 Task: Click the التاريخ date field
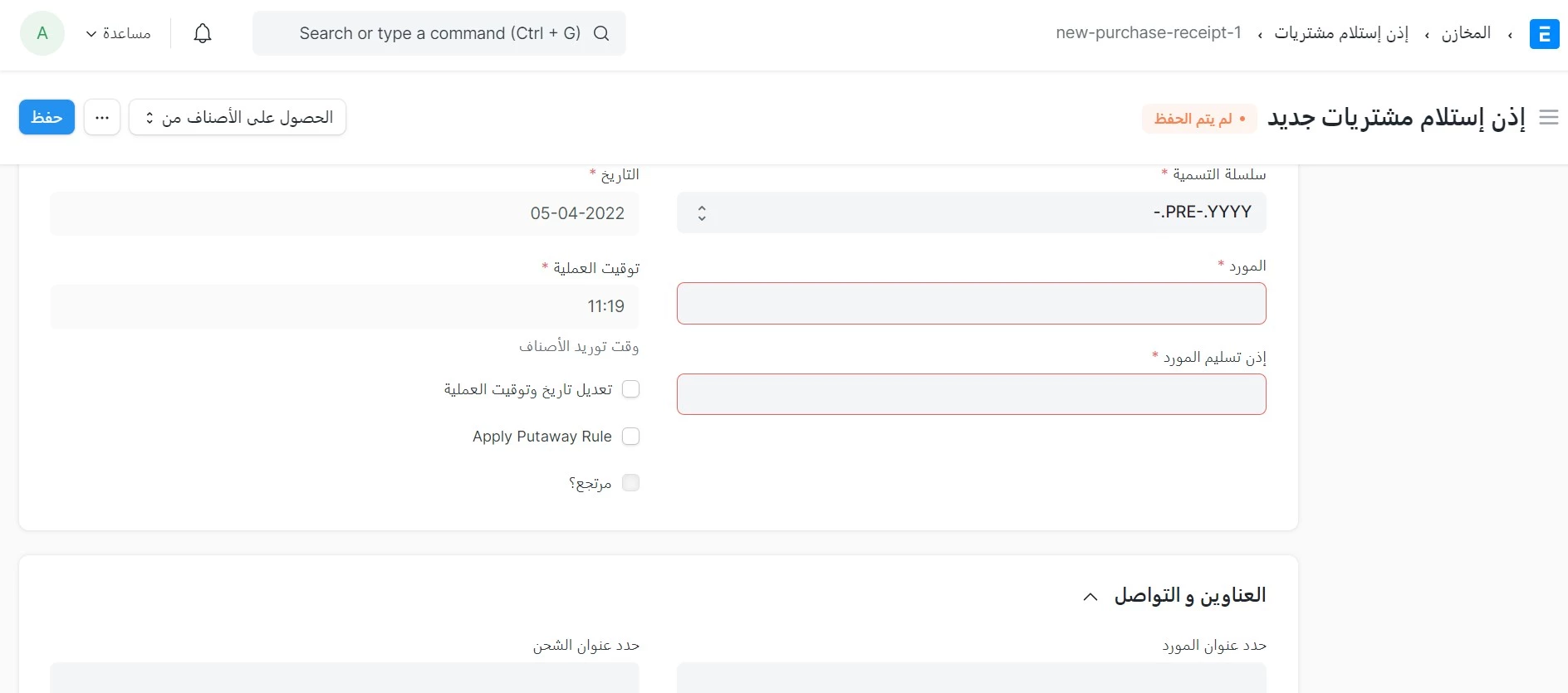pos(345,213)
